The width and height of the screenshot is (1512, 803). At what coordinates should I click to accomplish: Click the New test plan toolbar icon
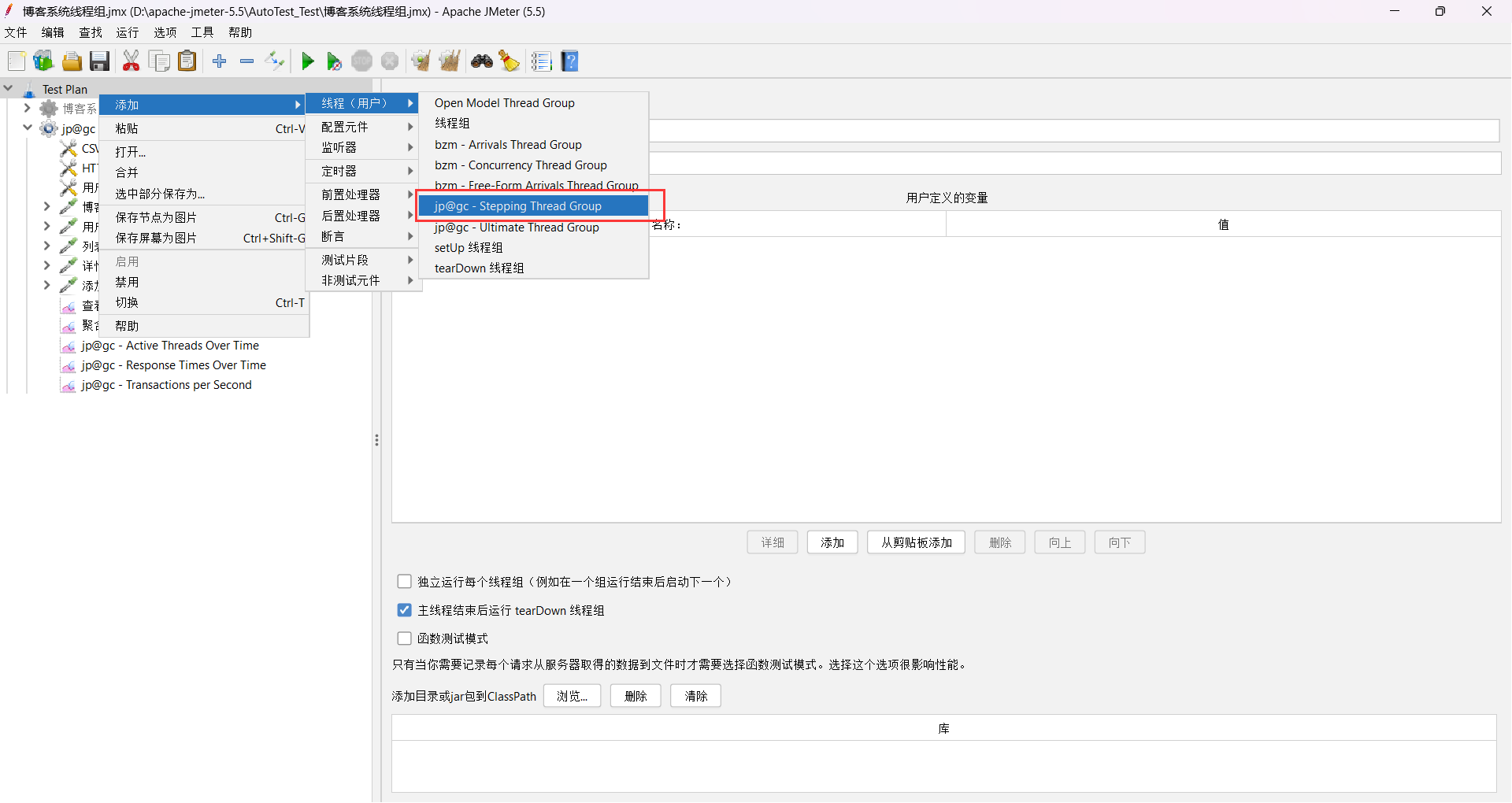point(17,61)
